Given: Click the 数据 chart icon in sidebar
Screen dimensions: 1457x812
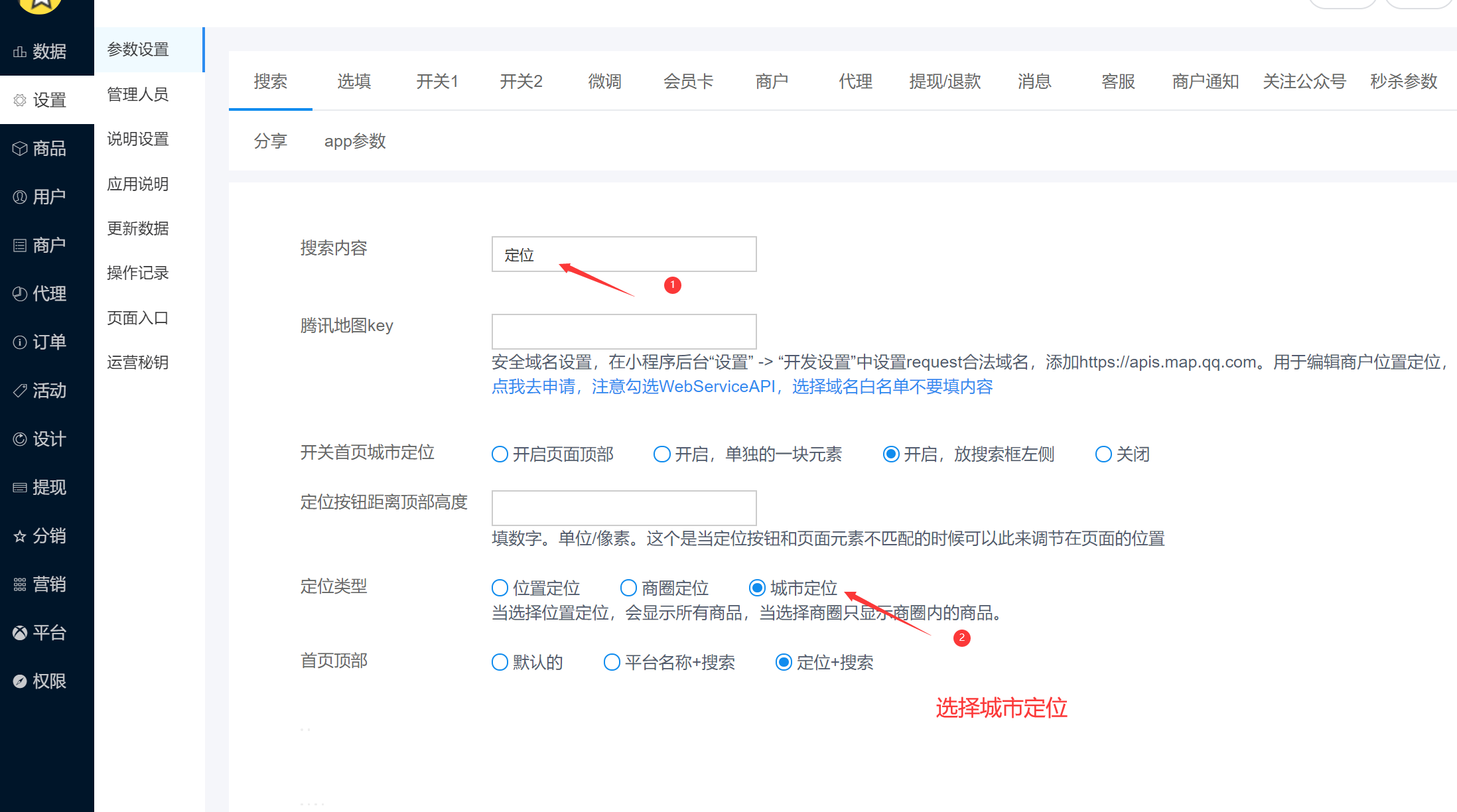Looking at the screenshot, I should [x=20, y=52].
